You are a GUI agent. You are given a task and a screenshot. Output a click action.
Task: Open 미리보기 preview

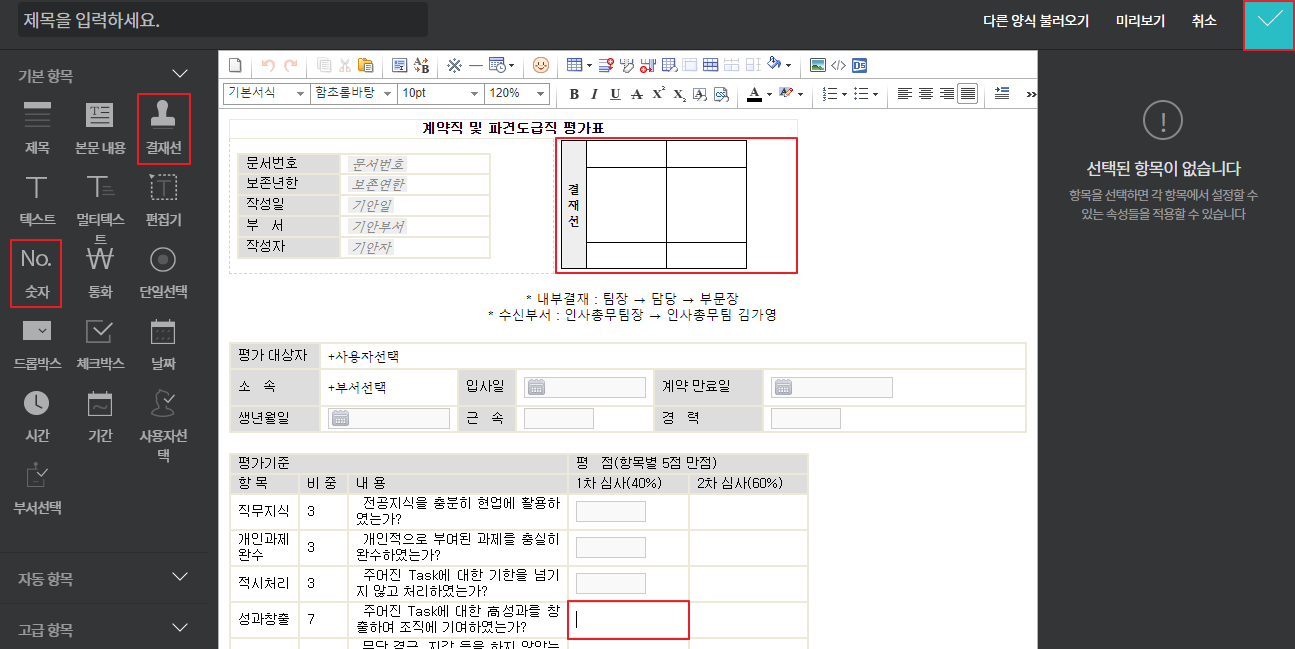[1140, 20]
